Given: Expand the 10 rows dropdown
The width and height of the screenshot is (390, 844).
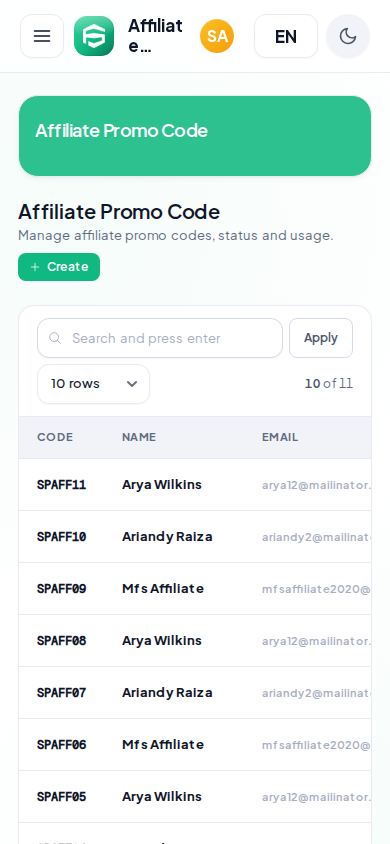Looking at the screenshot, I should pos(94,384).
